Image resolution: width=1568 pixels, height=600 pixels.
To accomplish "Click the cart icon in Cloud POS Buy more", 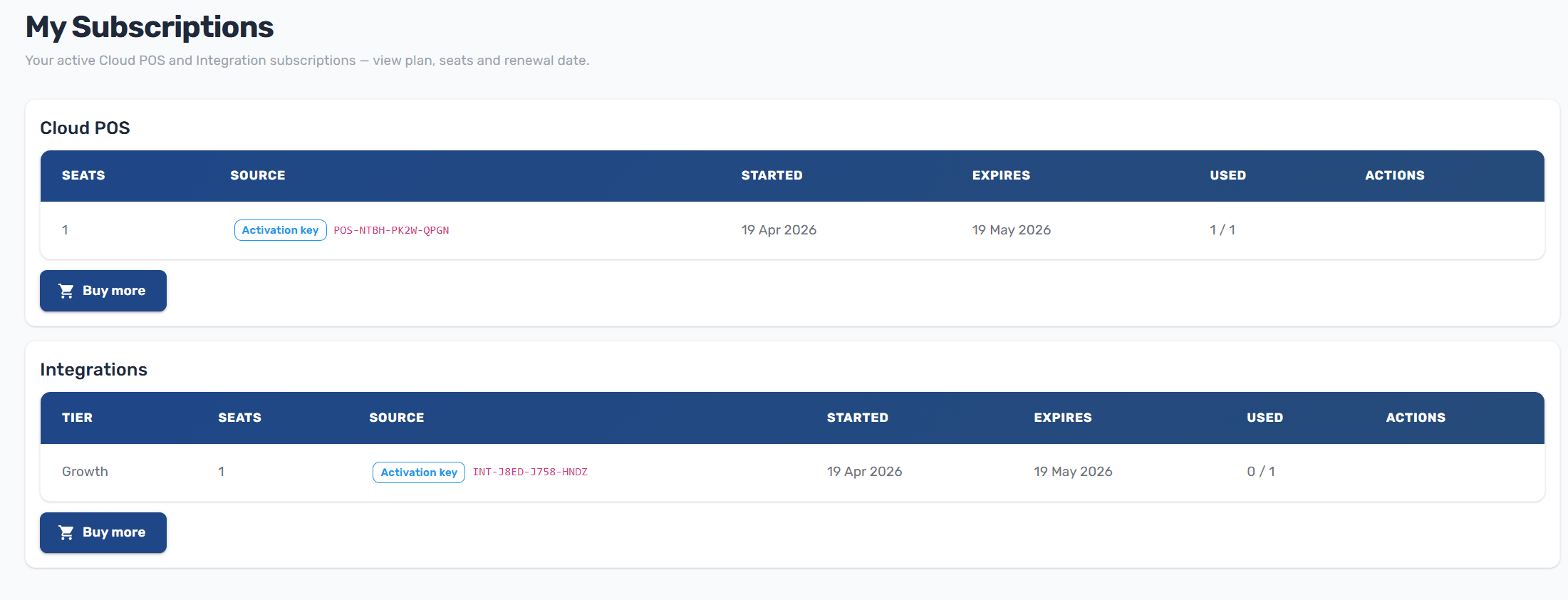I will click(x=66, y=291).
